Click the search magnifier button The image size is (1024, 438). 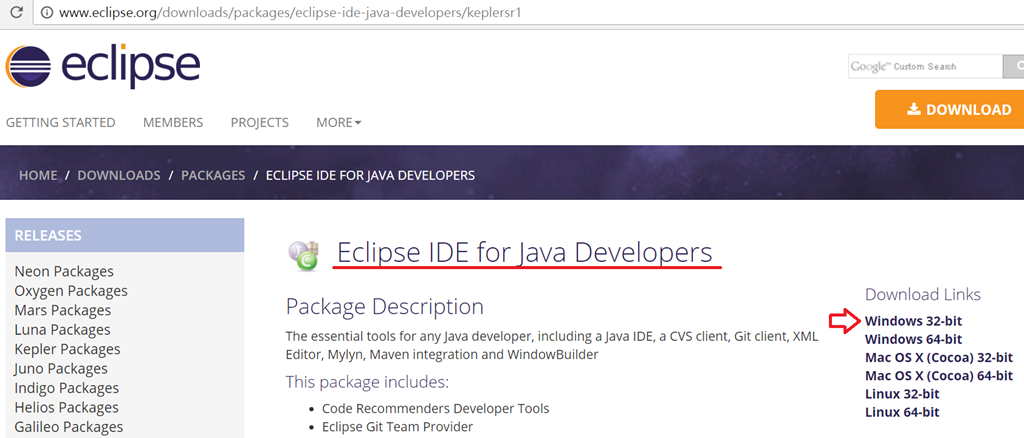tap(1014, 66)
